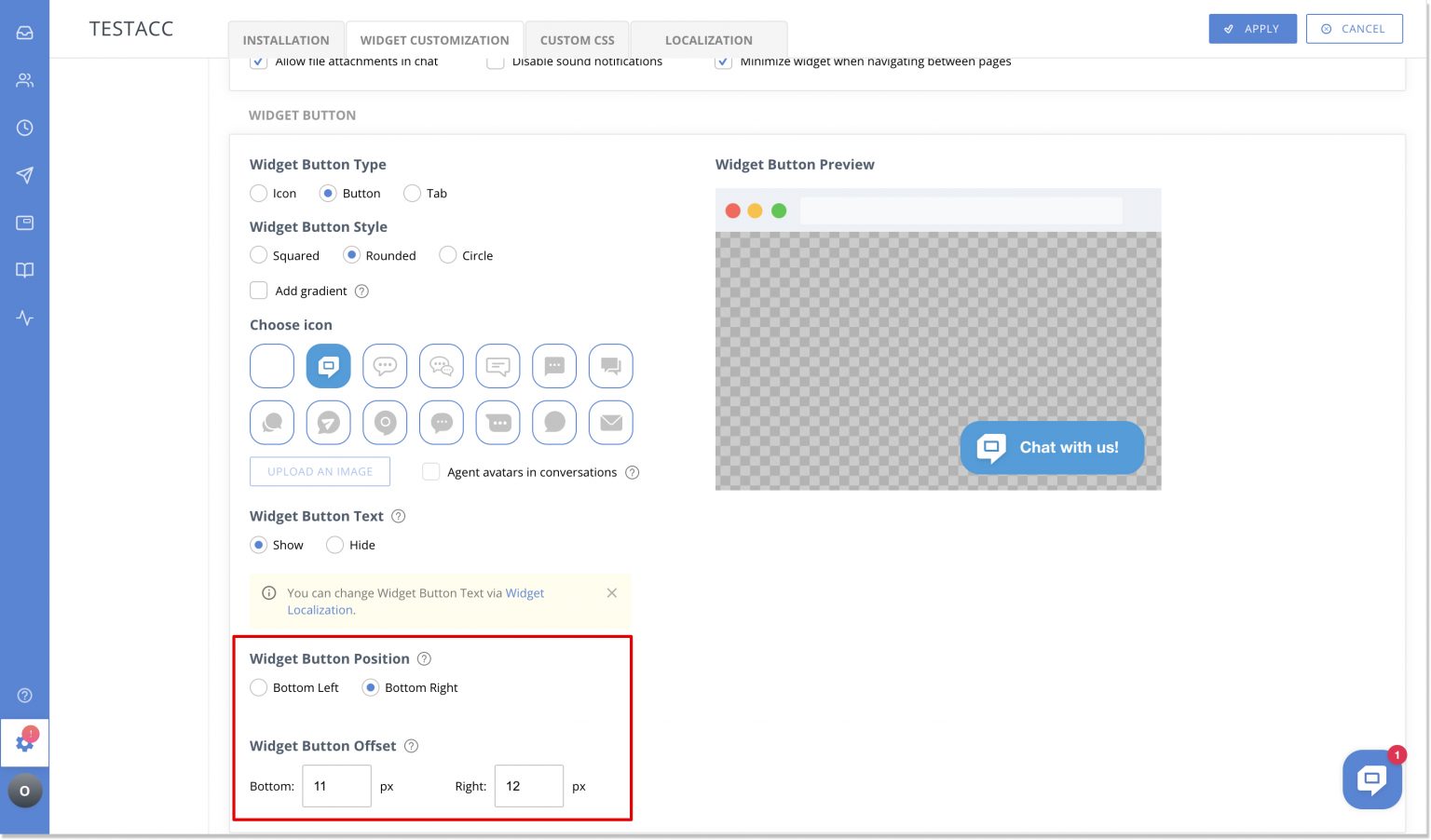Screen dimensions: 1431x840
Task: Open the chat widget bubble in the corner
Action: (x=1371, y=779)
